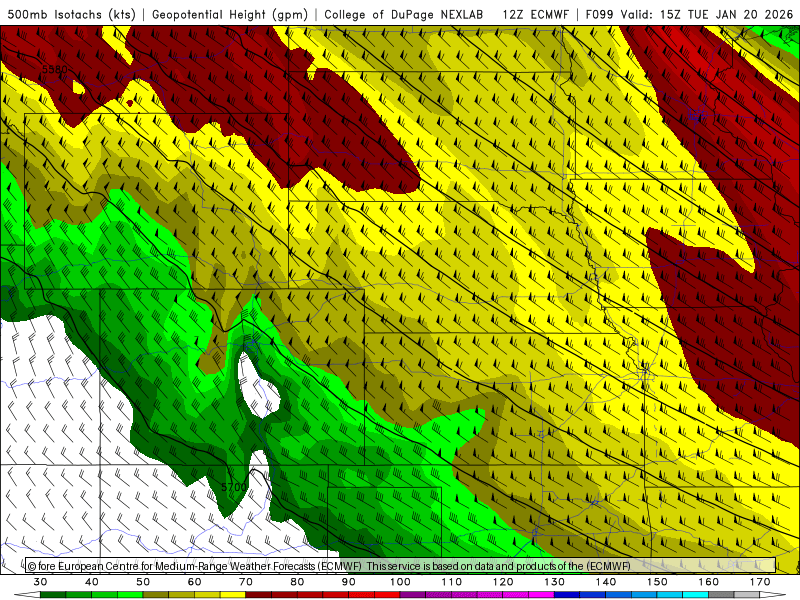Click the 120 value on the color scale
The width and height of the screenshot is (800, 600).
click(x=503, y=582)
